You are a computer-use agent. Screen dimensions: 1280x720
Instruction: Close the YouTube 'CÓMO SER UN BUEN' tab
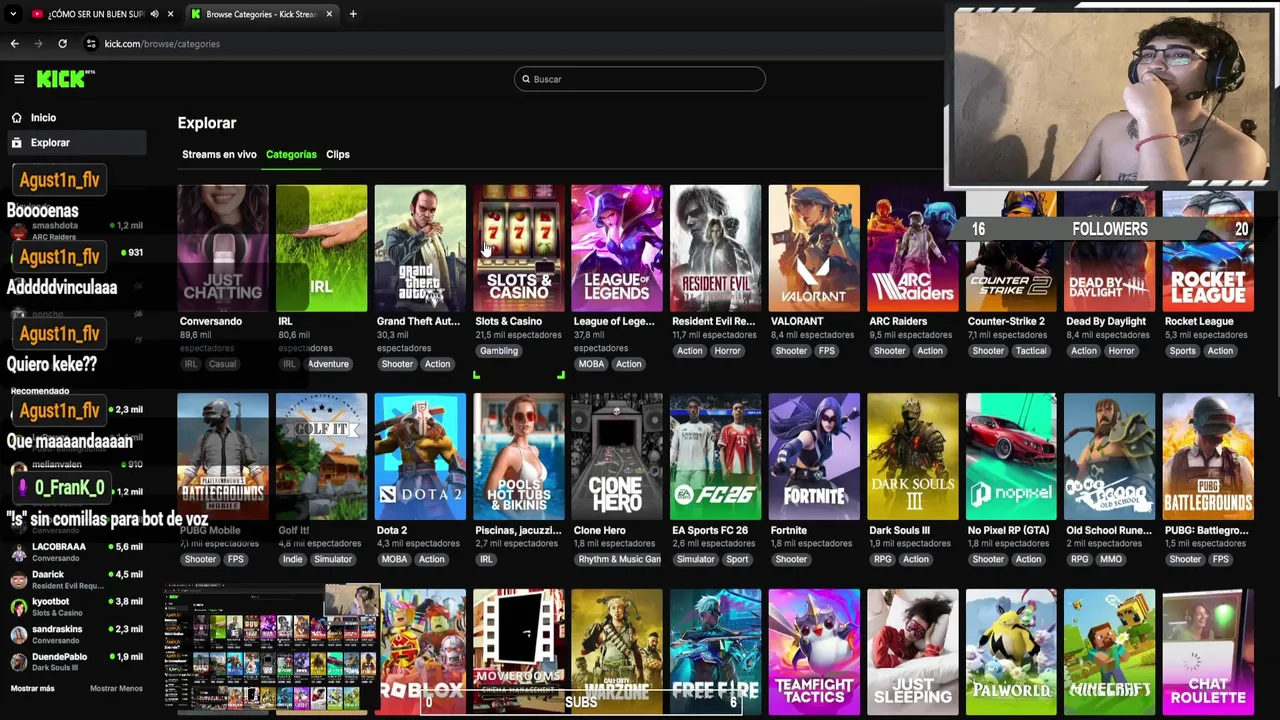click(170, 14)
